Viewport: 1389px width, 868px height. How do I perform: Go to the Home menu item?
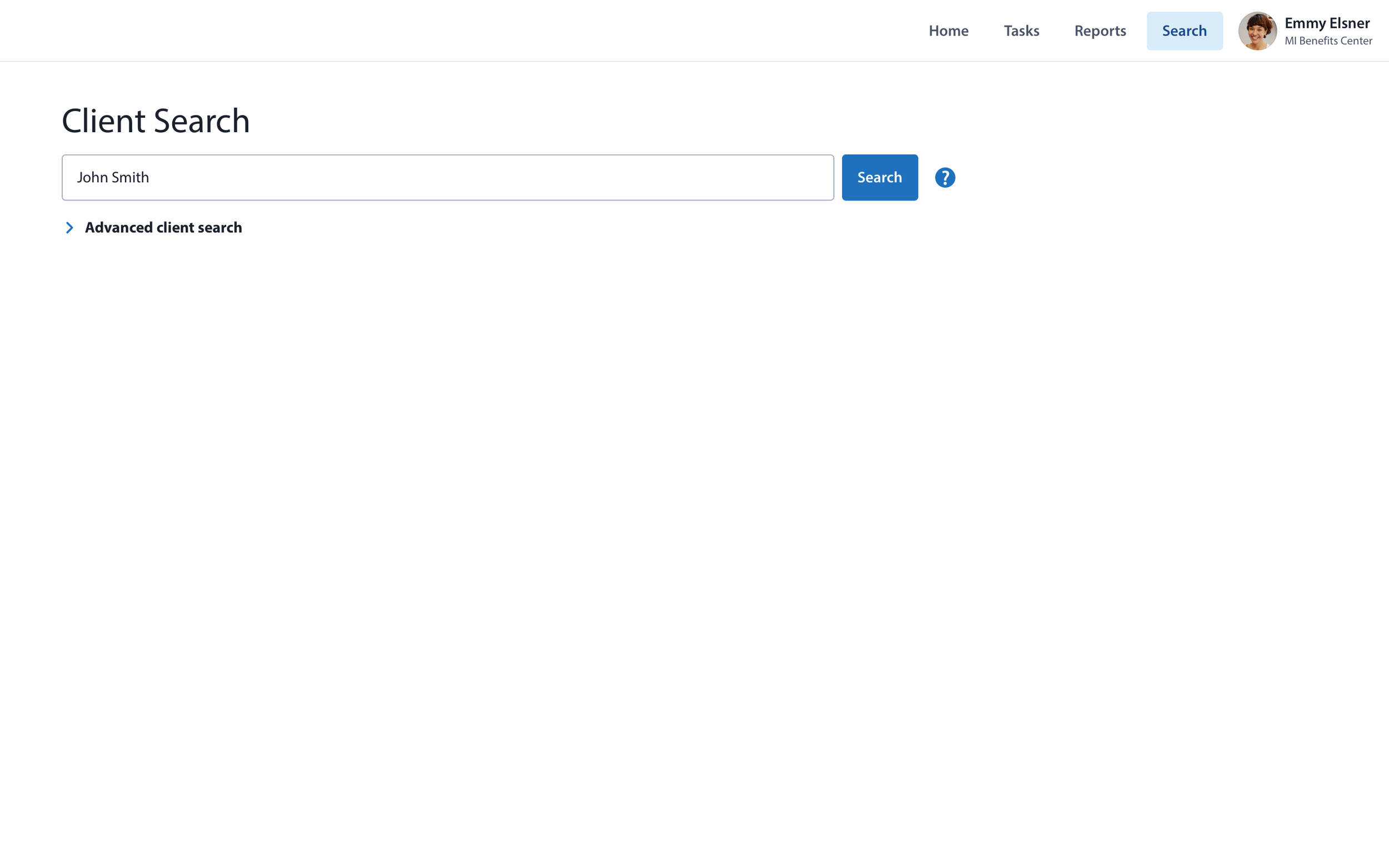point(948,31)
